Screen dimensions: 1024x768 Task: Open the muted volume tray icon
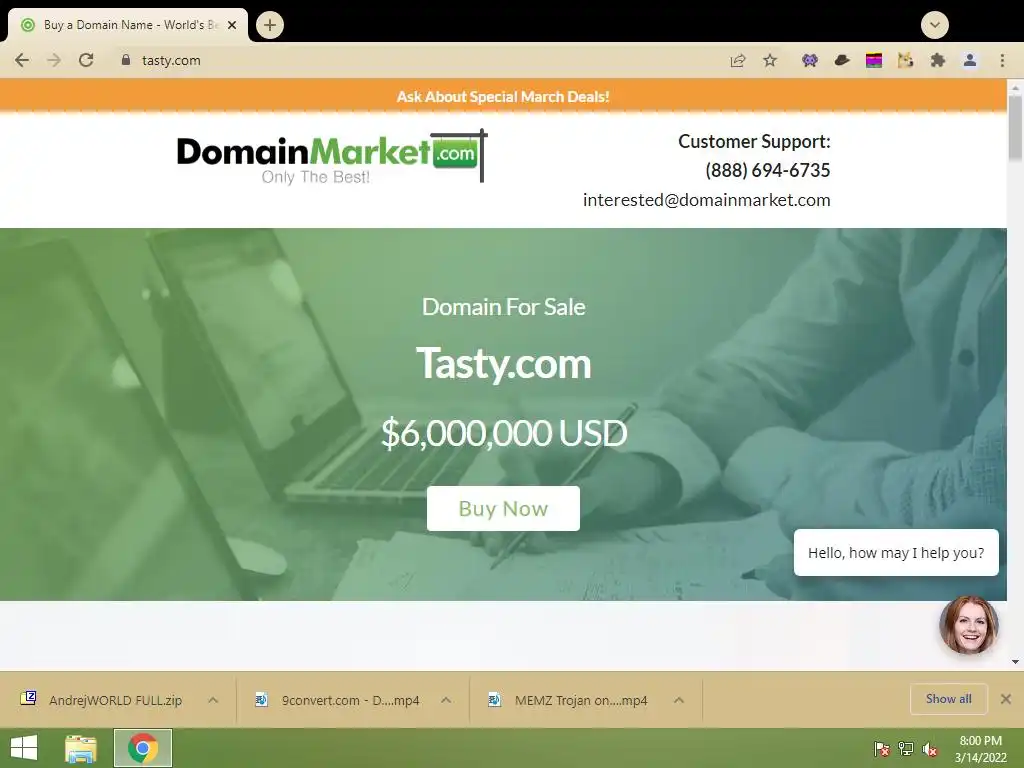[930, 748]
